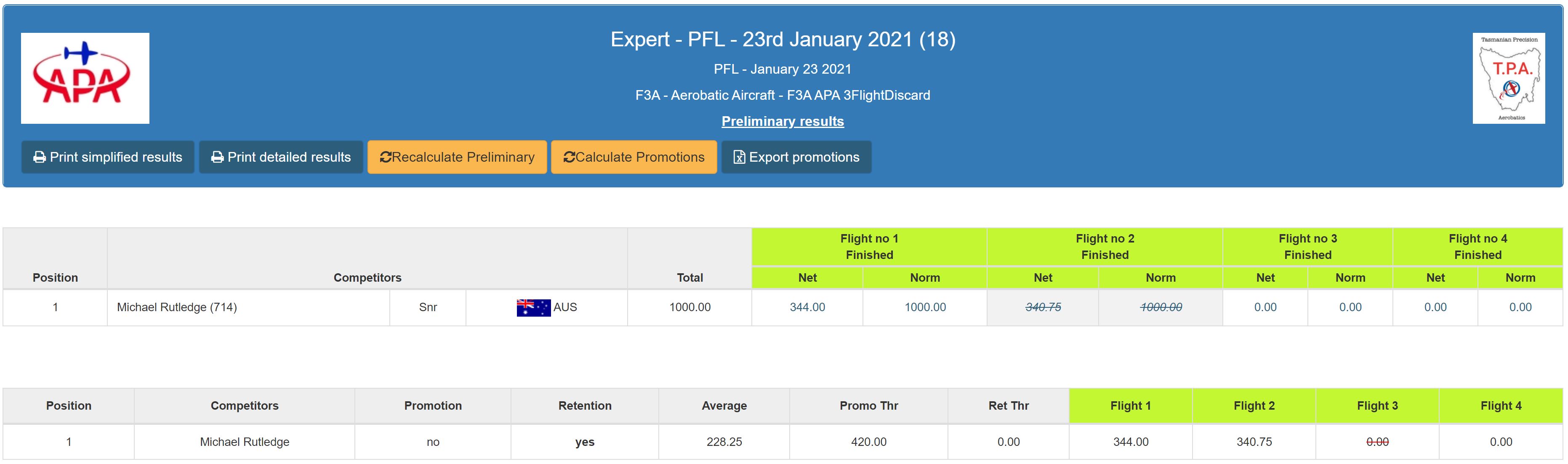Click the Flight no 3 net score
This screenshot has height=464, width=1568.
tap(1265, 307)
